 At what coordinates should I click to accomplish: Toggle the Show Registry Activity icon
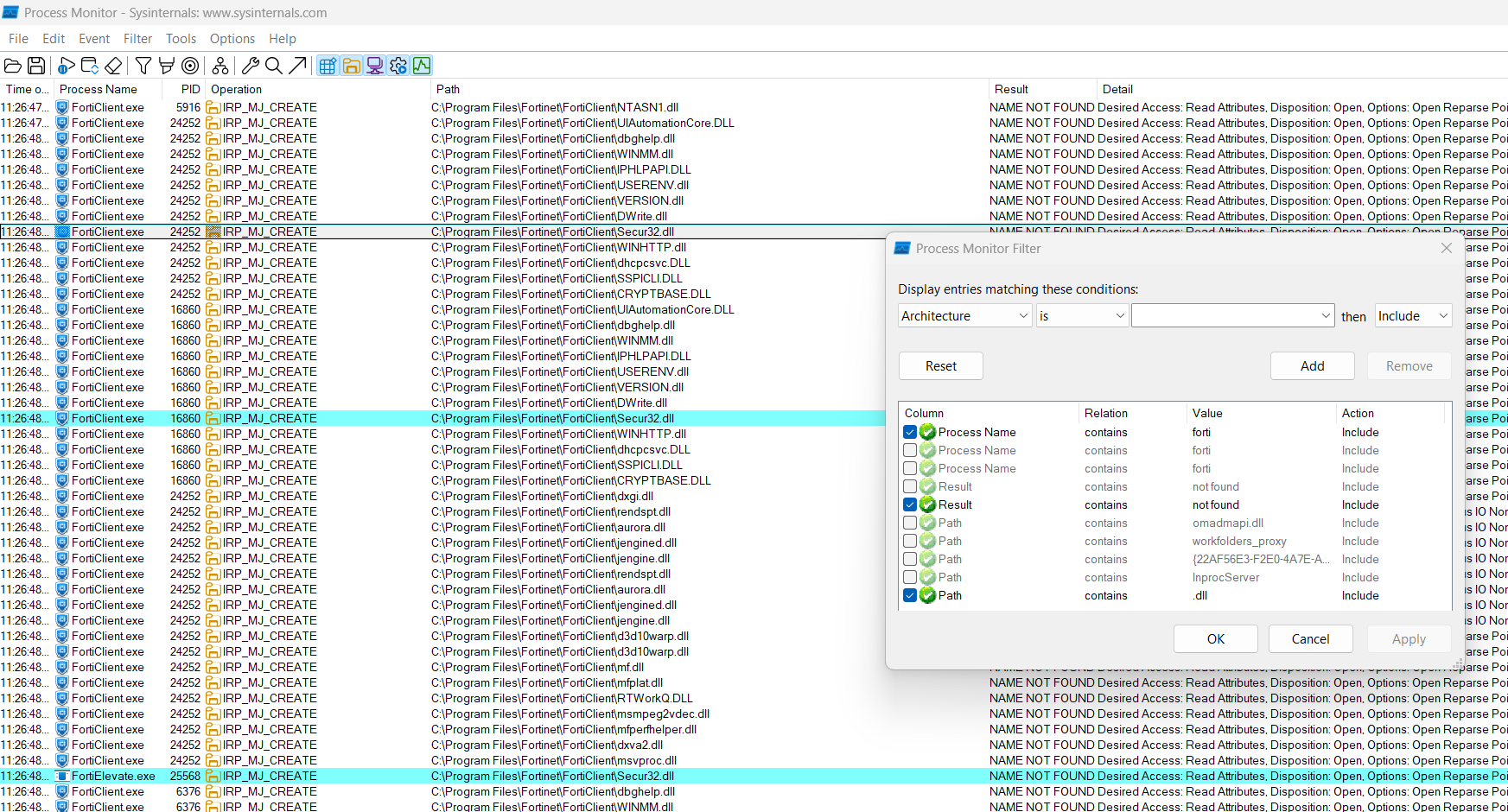click(328, 66)
